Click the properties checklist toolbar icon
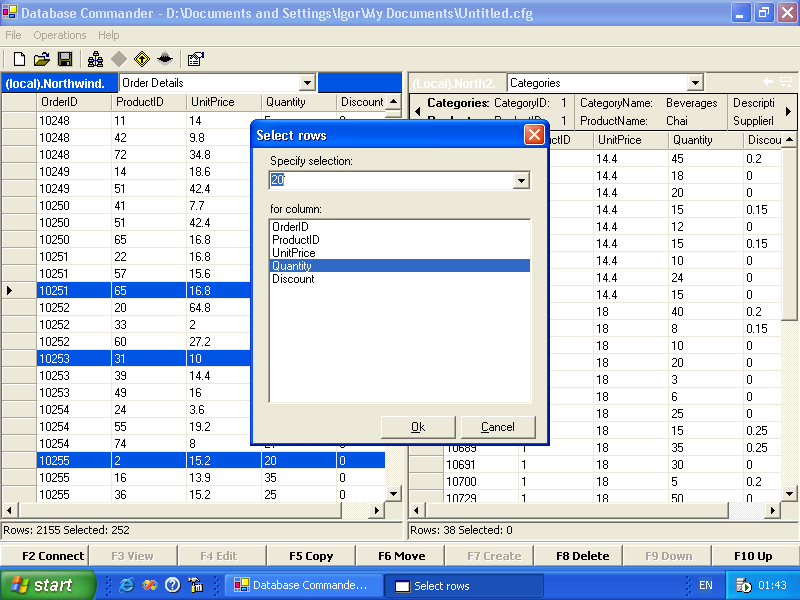The width and height of the screenshot is (800, 600). pos(195,59)
